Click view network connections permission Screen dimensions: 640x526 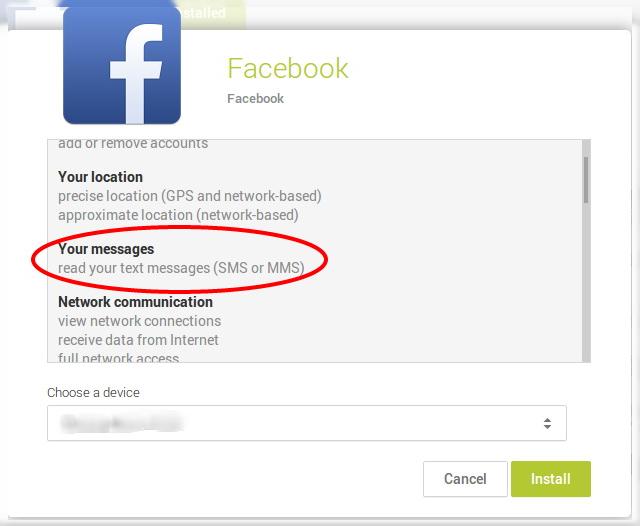pos(140,321)
